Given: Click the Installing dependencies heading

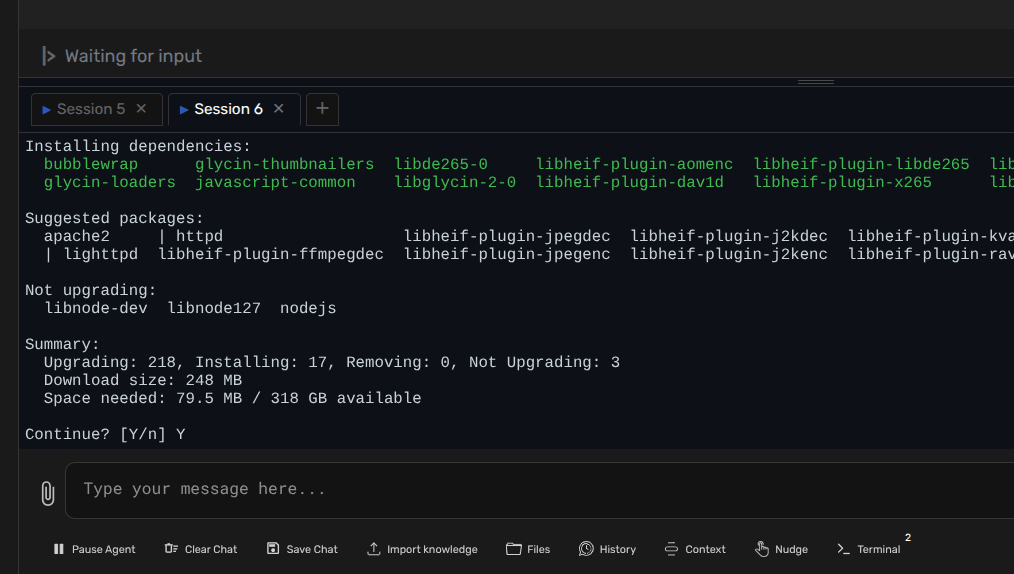Looking at the screenshot, I should tap(138, 146).
